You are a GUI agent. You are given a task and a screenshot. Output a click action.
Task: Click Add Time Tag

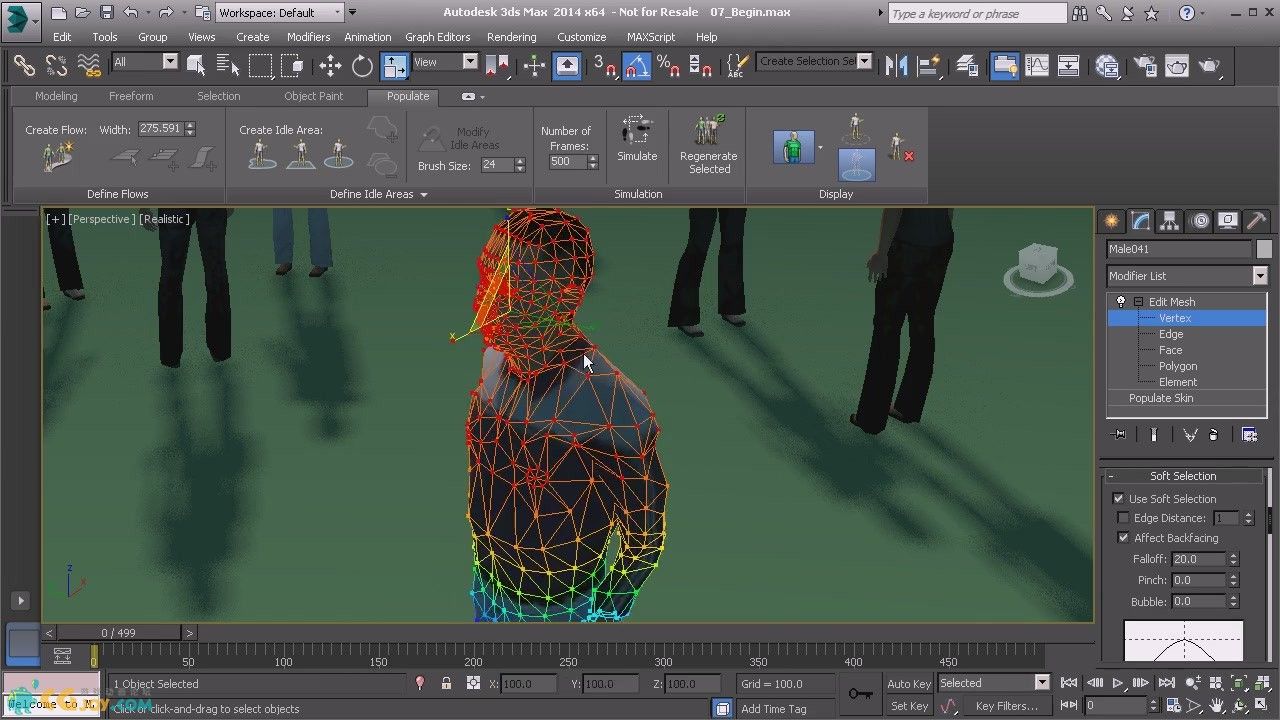click(x=773, y=709)
